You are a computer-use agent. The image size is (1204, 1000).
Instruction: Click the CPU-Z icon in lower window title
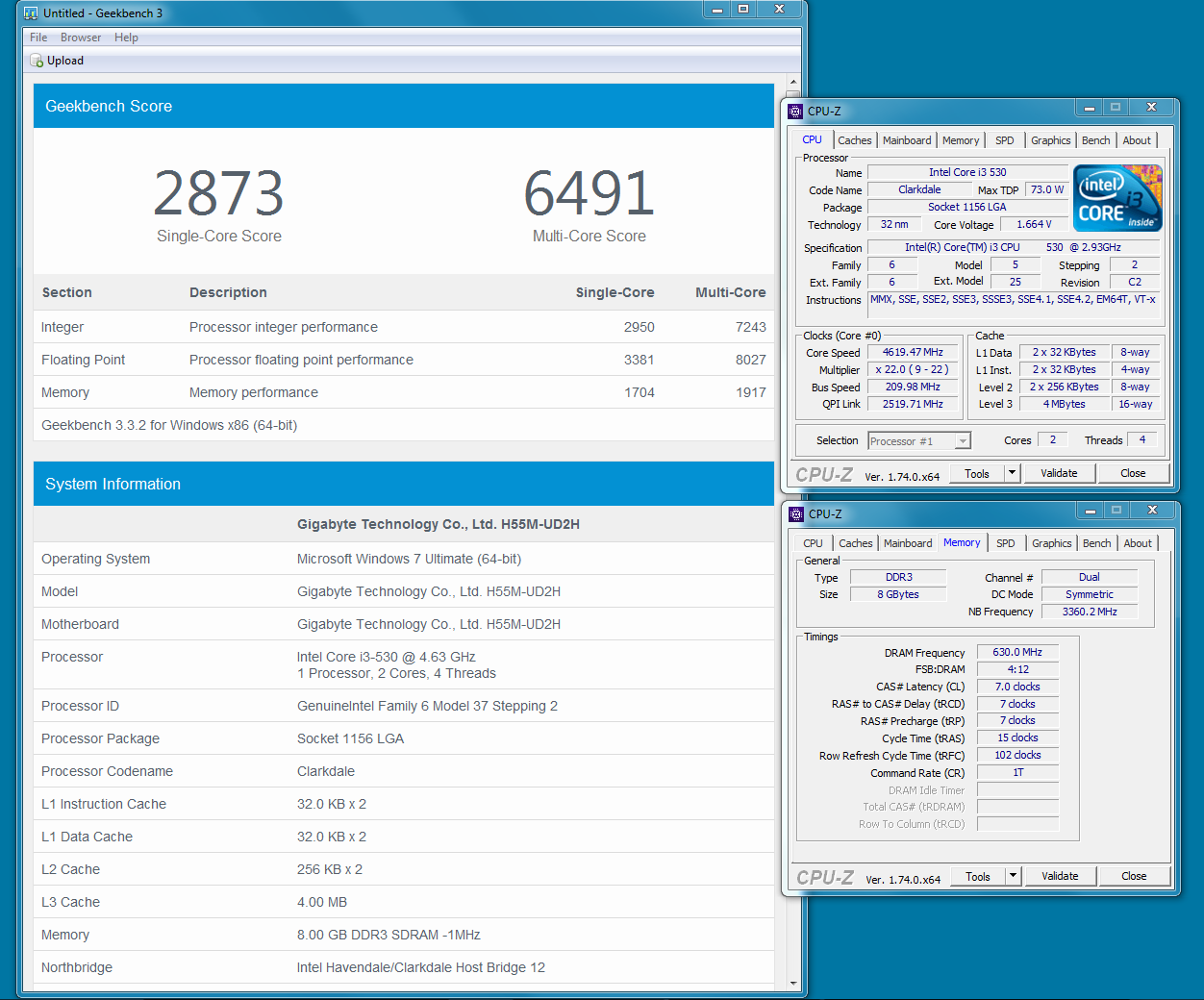[x=796, y=514]
